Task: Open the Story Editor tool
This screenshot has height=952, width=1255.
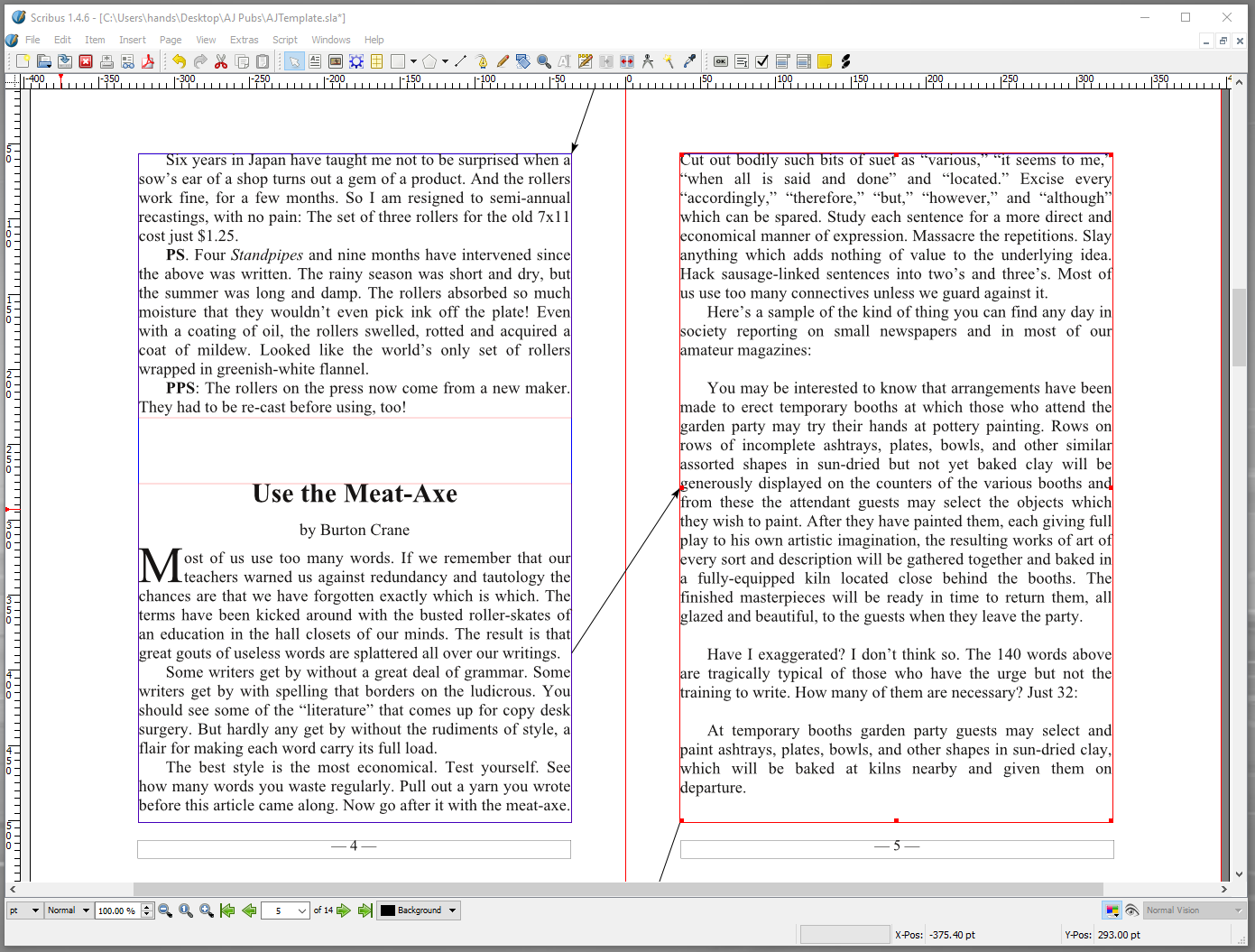Action: [586, 61]
